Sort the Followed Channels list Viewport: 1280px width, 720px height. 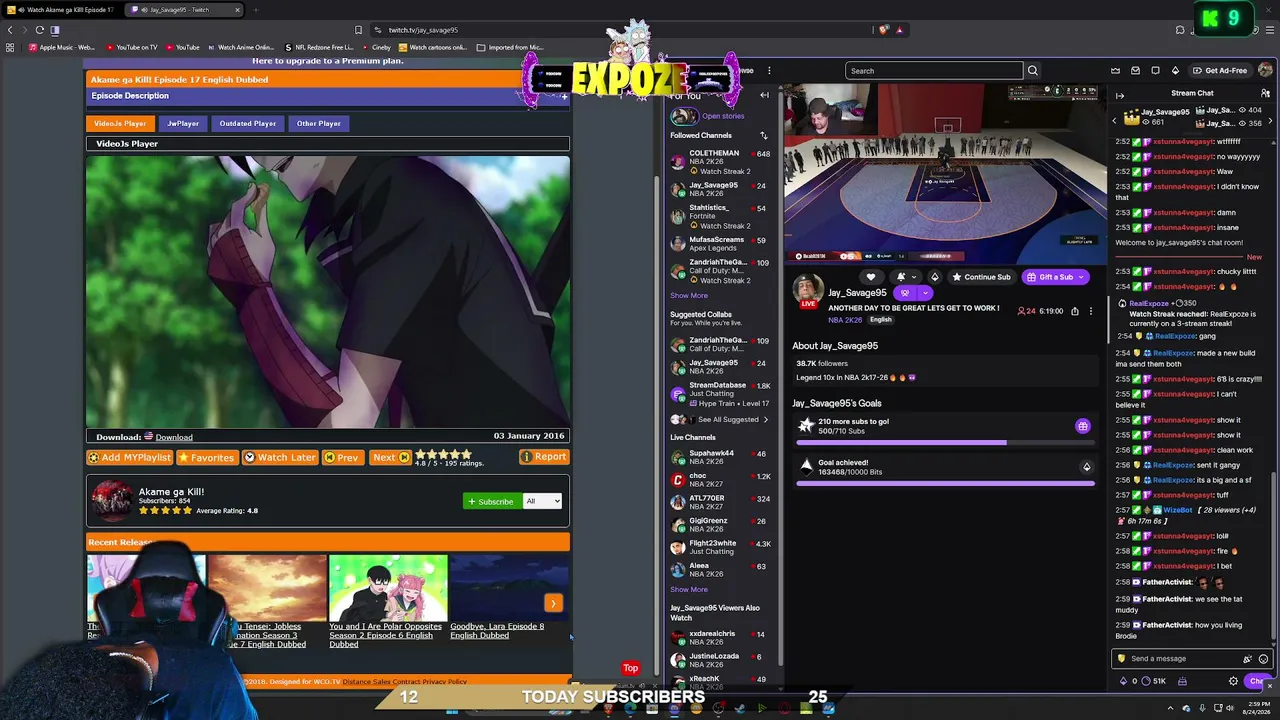coord(763,135)
